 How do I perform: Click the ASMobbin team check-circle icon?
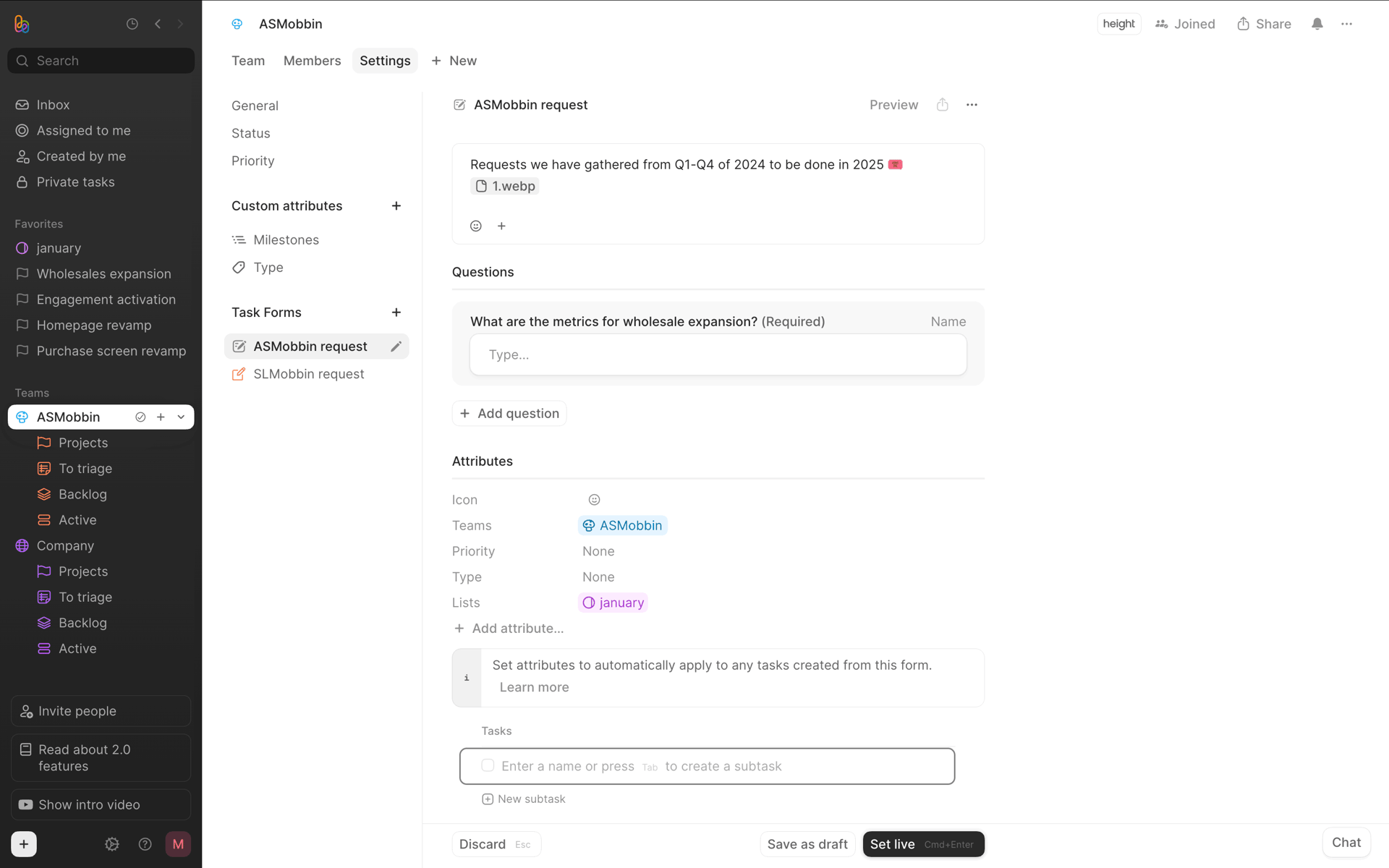click(x=140, y=417)
